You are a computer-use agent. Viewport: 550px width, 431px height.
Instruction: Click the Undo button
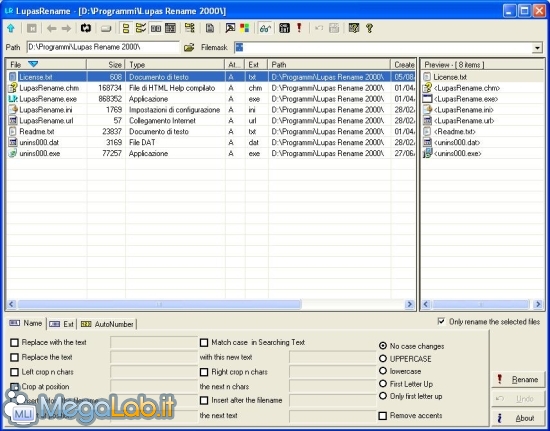coord(518,399)
